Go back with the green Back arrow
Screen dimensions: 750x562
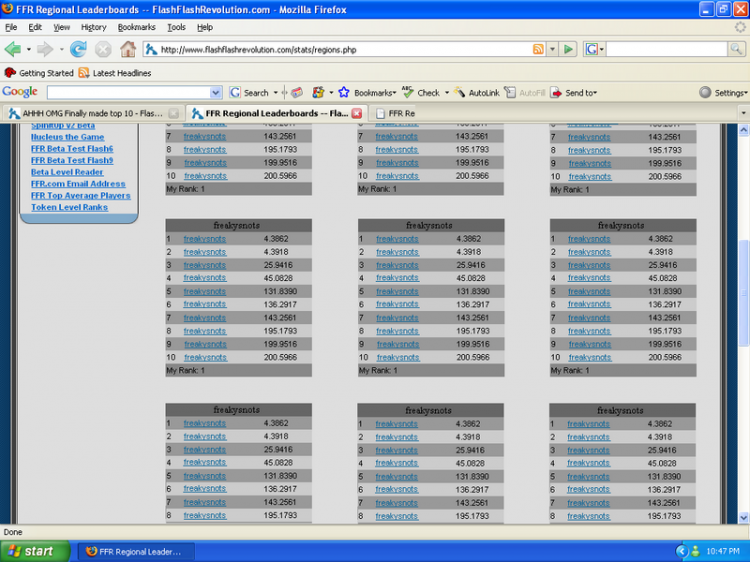click(x=12, y=49)
